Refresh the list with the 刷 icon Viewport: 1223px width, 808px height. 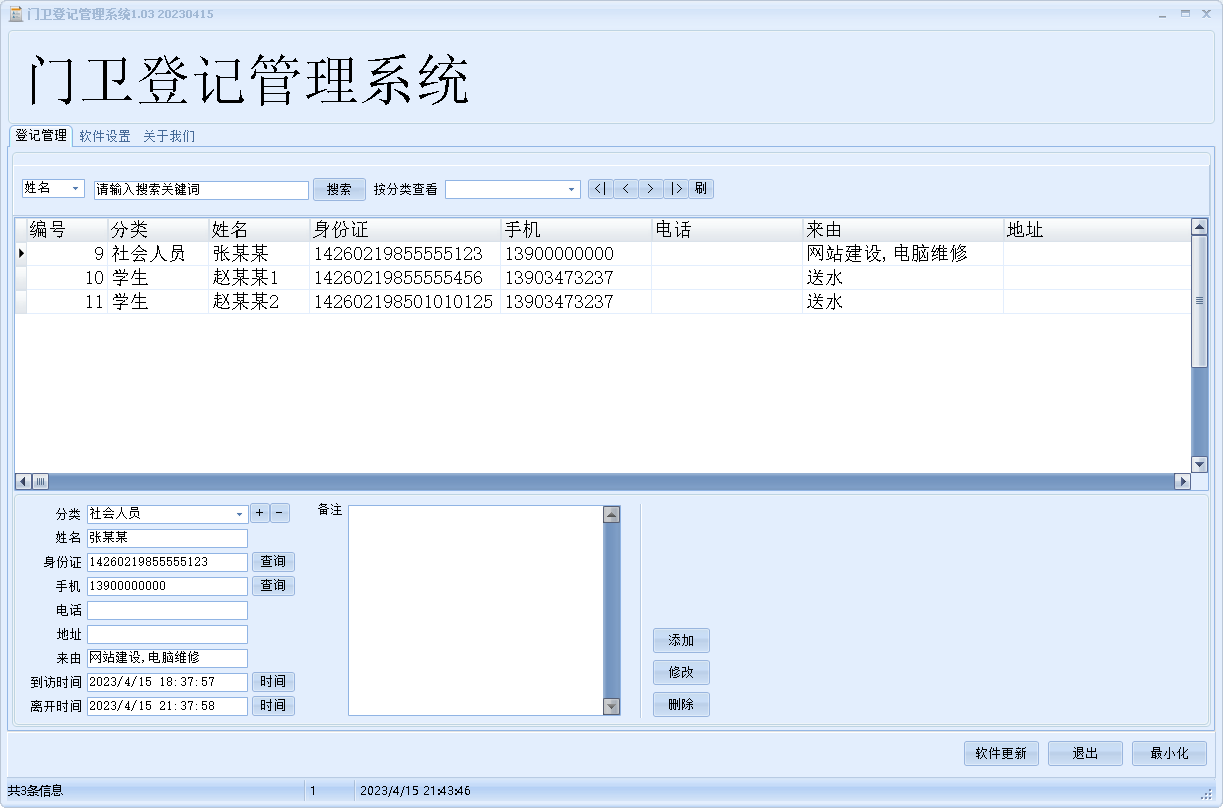[700, 188]
